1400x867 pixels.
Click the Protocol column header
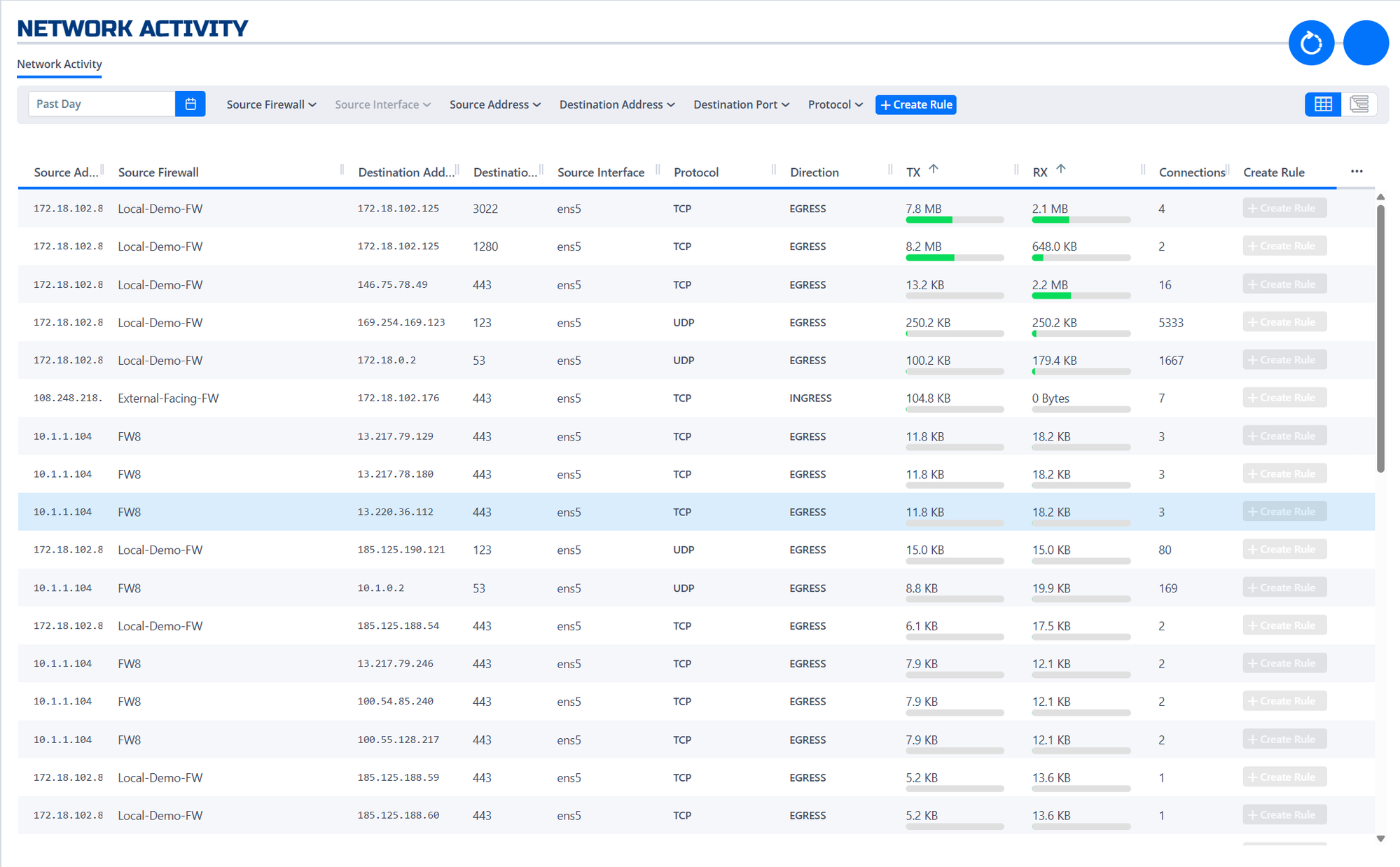tap(696, 172)
